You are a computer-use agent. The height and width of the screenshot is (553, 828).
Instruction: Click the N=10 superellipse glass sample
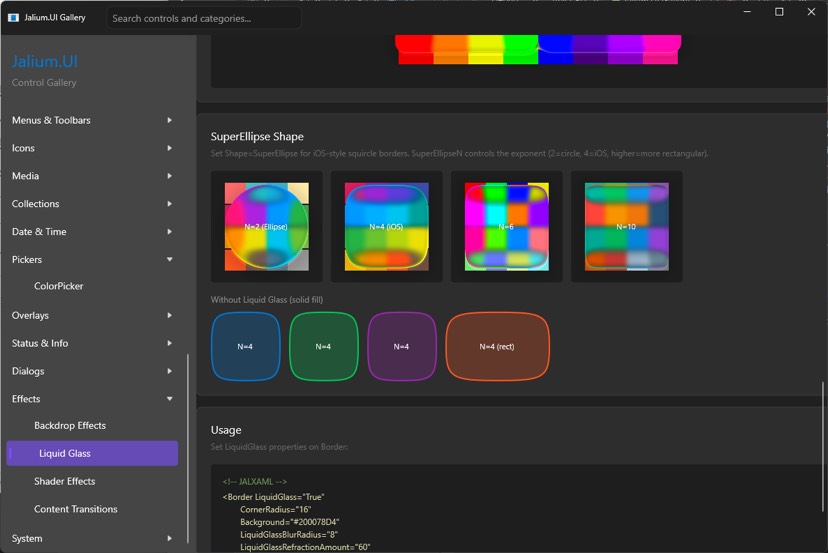click(626, 227)
